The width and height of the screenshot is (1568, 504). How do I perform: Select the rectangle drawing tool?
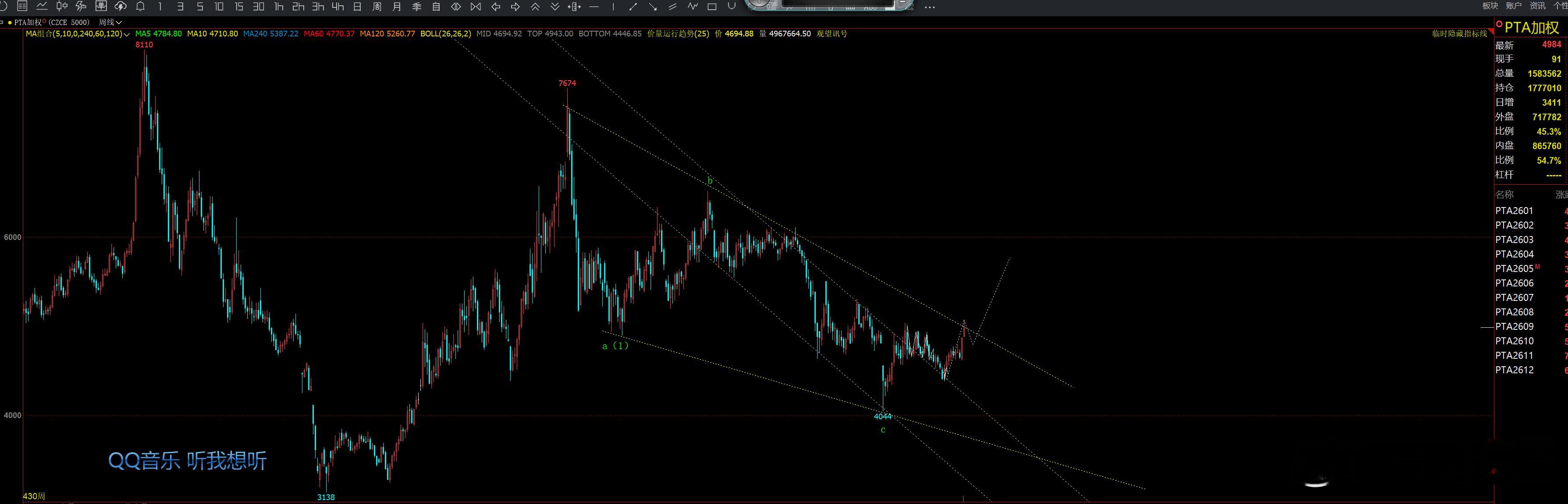(x=711, y=7)
